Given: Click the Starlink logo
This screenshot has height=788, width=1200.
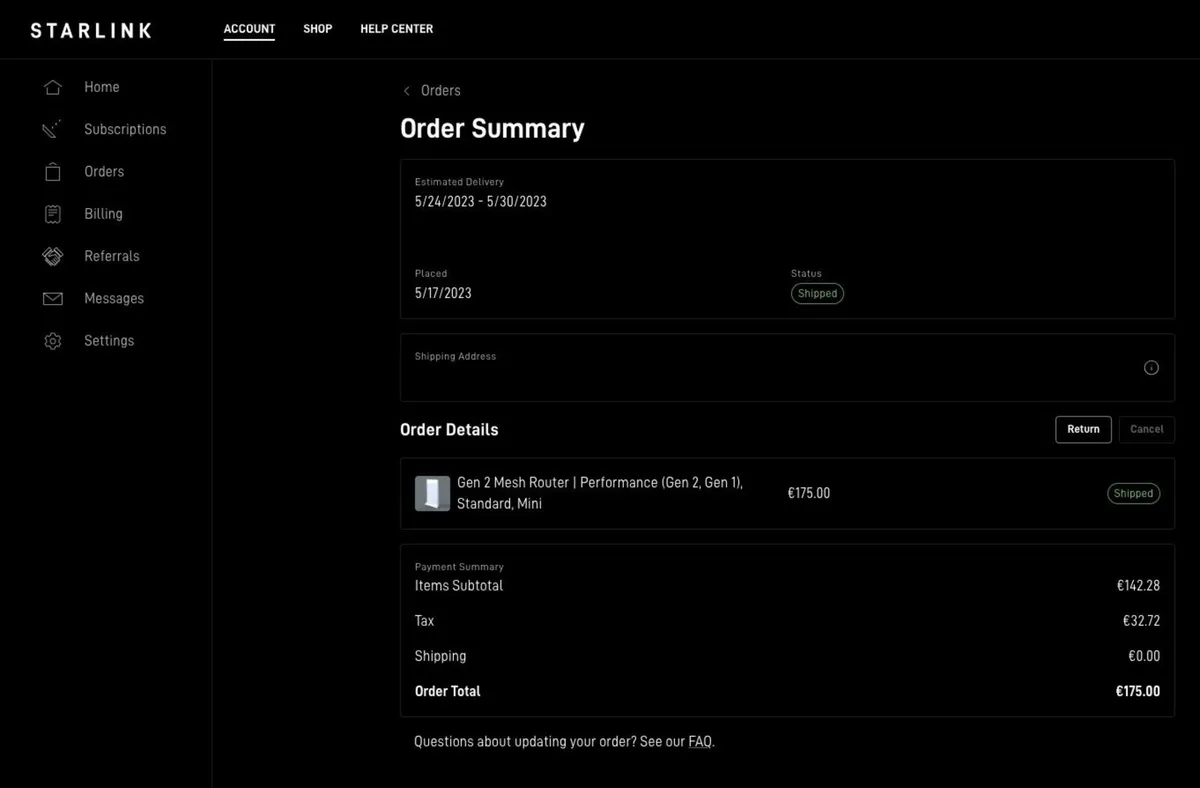Looking at the screenshot, I should click(91, 30).
